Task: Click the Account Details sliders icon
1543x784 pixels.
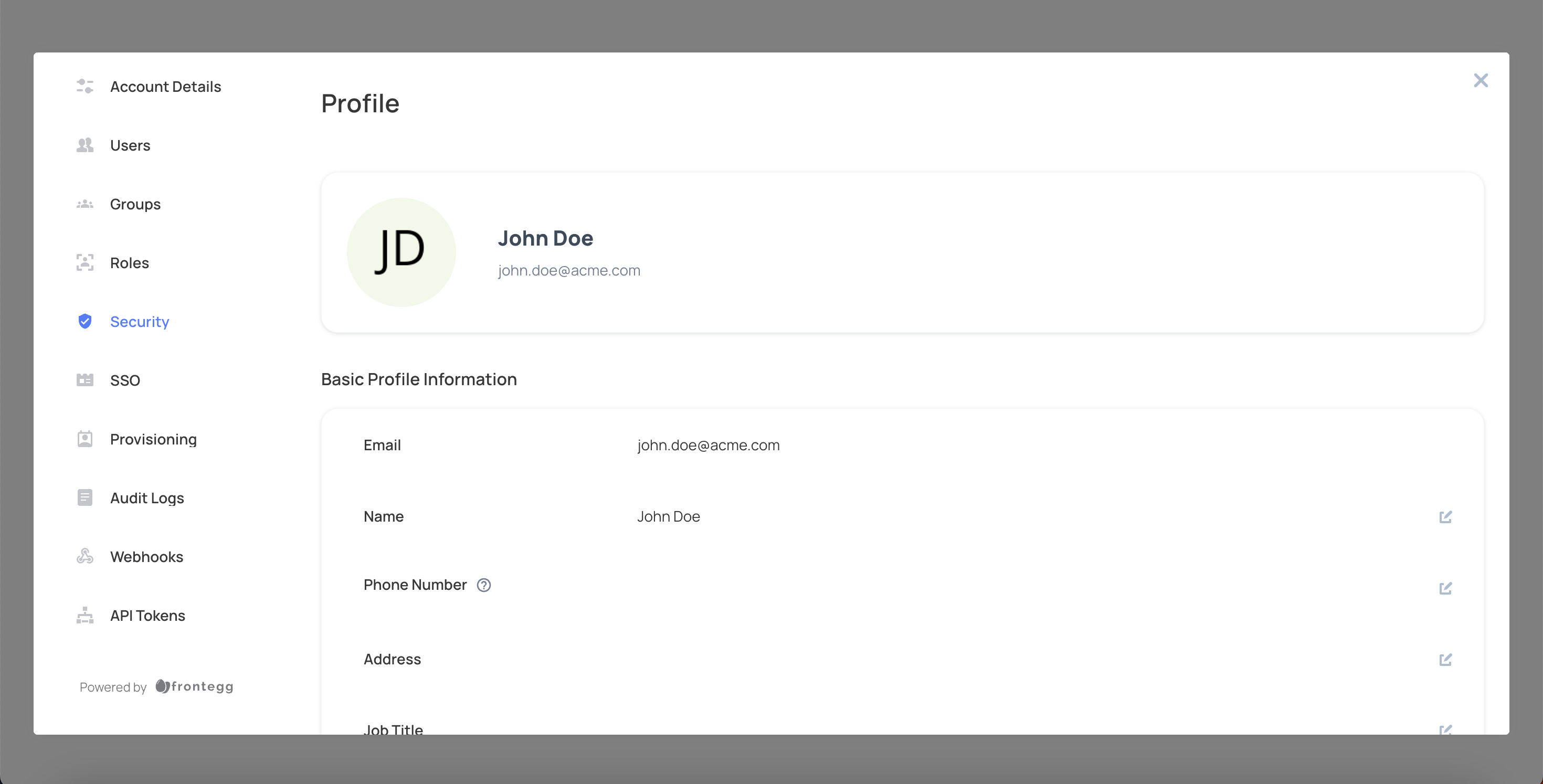Action: (x=85, y=87)
